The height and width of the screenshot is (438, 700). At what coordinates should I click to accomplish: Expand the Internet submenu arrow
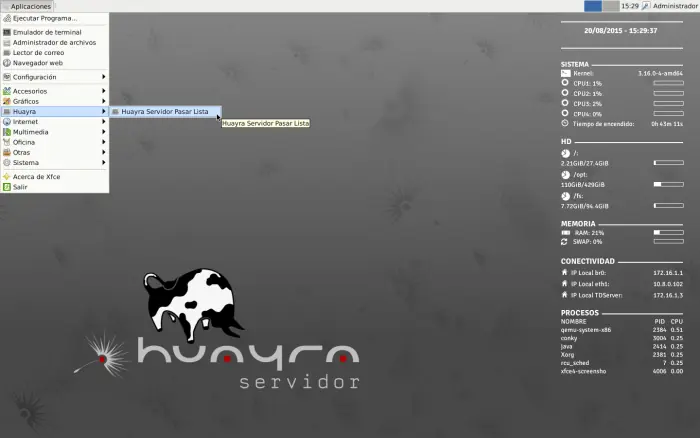pyautogui.click(x=104, y=121)
